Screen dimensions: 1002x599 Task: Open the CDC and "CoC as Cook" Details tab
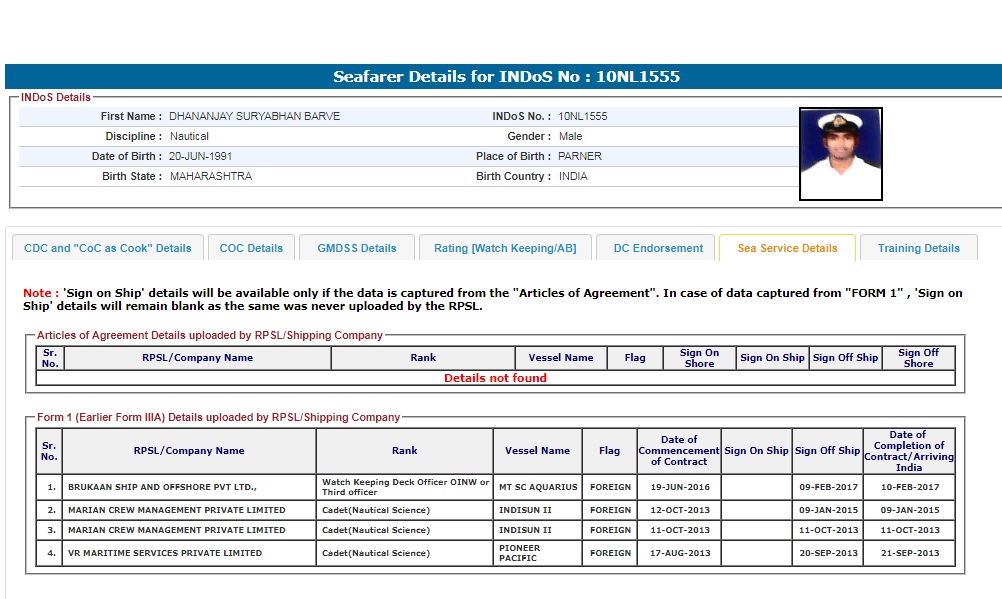(108, 248)
